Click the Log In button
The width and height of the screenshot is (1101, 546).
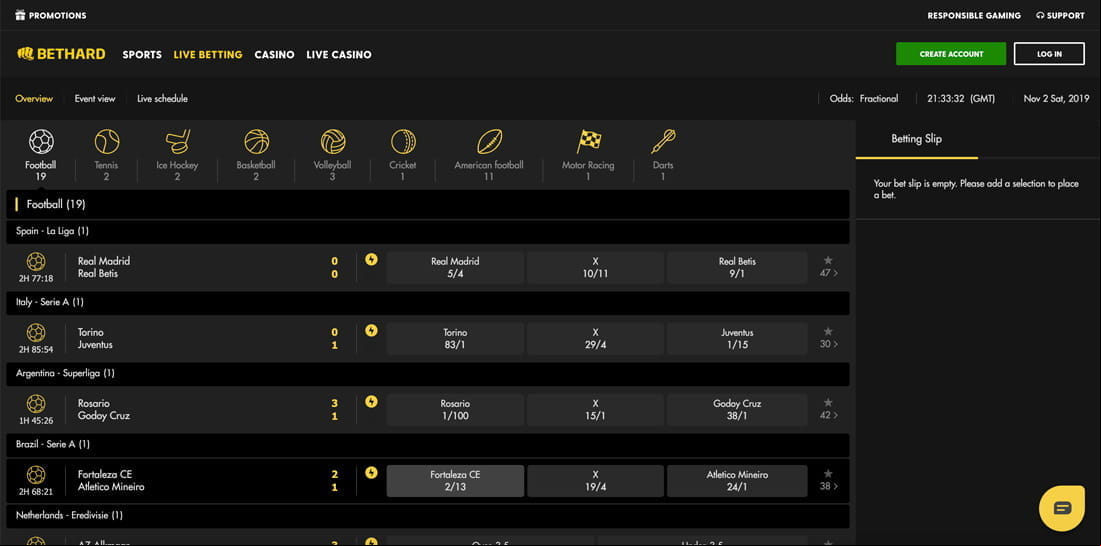pyautogui.click(x=1049, y=54)
